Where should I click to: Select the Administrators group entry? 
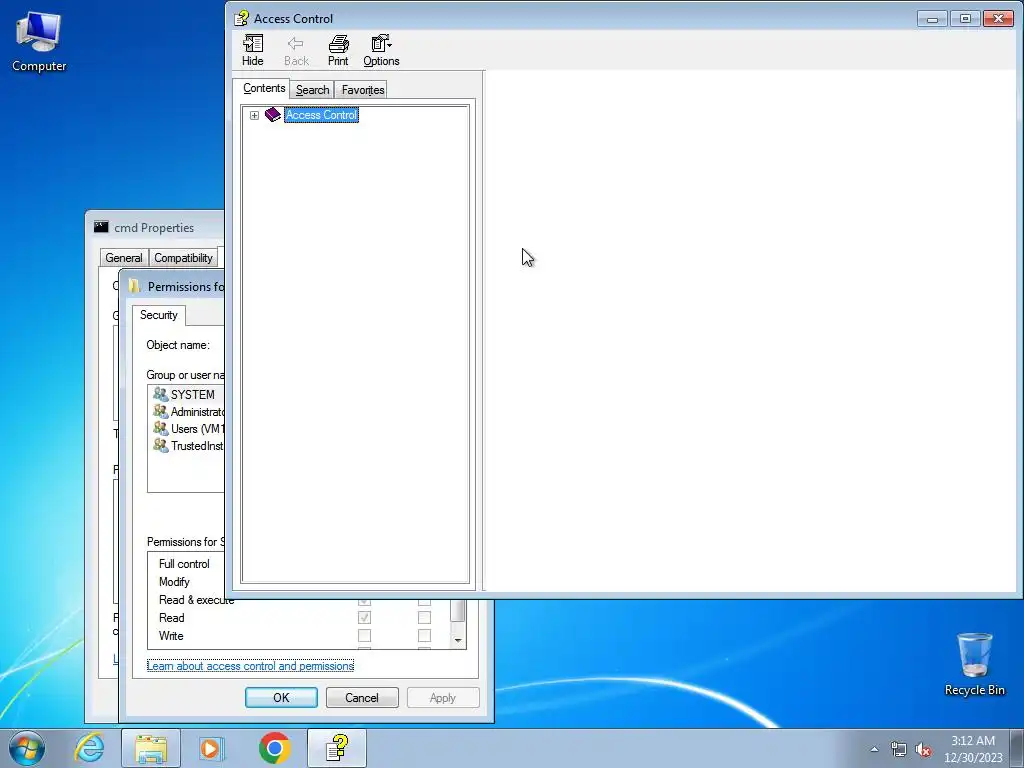[x=187, y=411]
